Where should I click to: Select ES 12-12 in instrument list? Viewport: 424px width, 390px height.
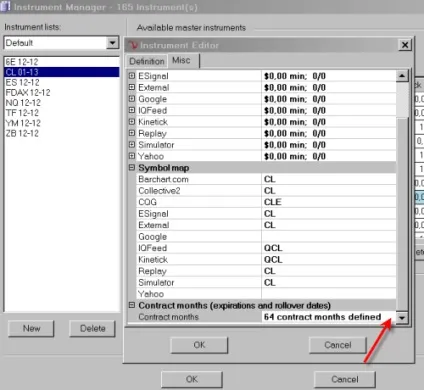62,82
